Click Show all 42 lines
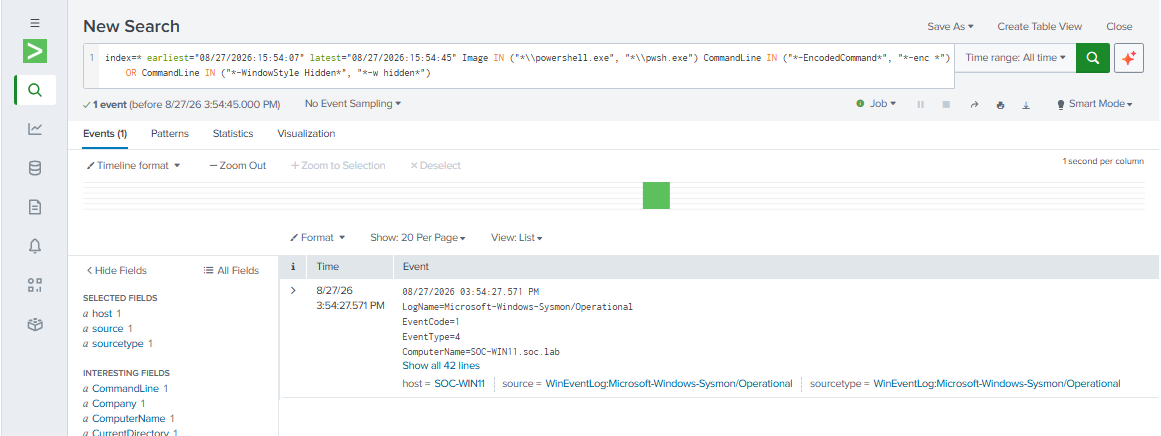Viewport: 1161px width, 436px height. click(x=441, y=366)
